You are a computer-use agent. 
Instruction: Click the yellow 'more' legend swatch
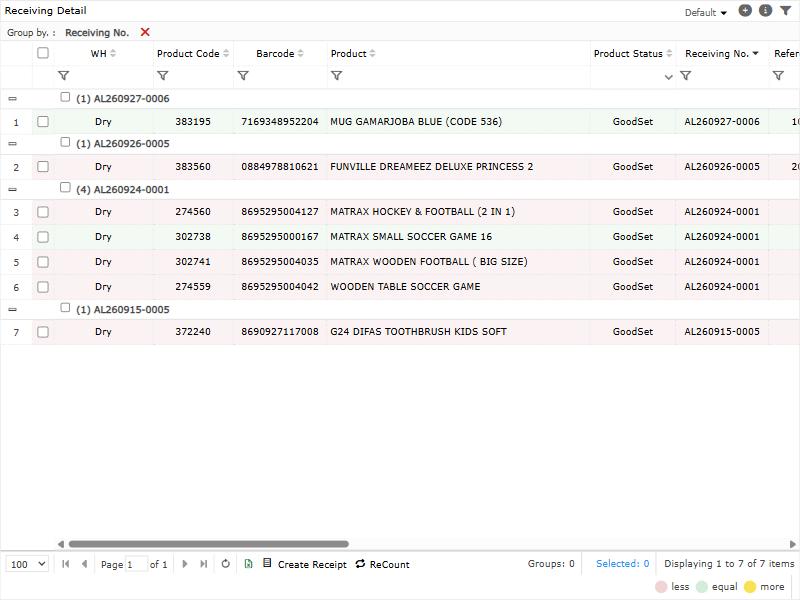click(750, 587)
